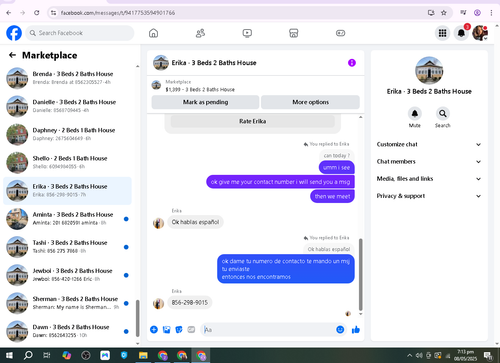
Task: Go to the Home feed icon
Action: (153, 33)
